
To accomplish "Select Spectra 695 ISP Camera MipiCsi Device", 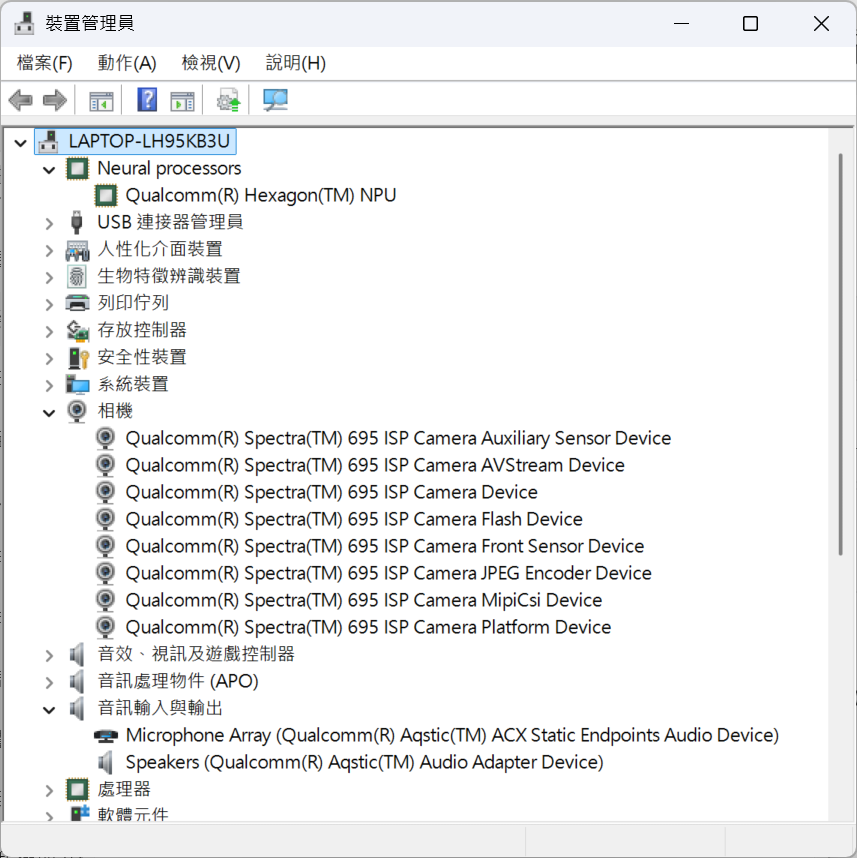I will point(364,600).
